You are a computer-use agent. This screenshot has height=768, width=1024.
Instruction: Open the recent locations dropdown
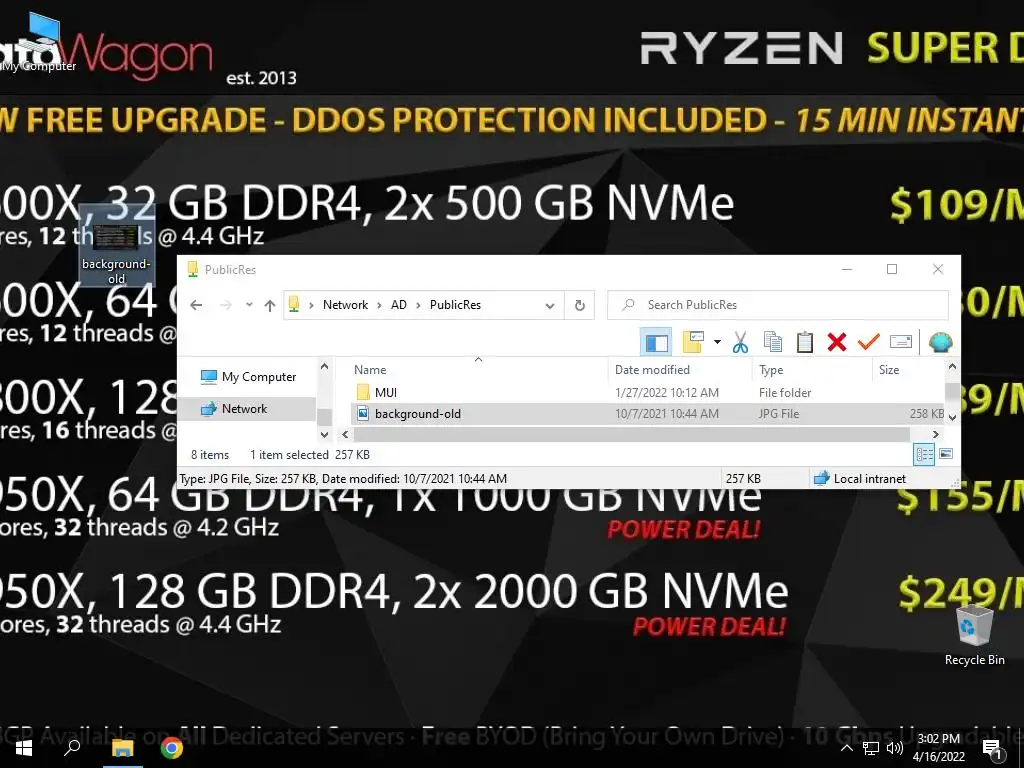[x=249, y=305]
